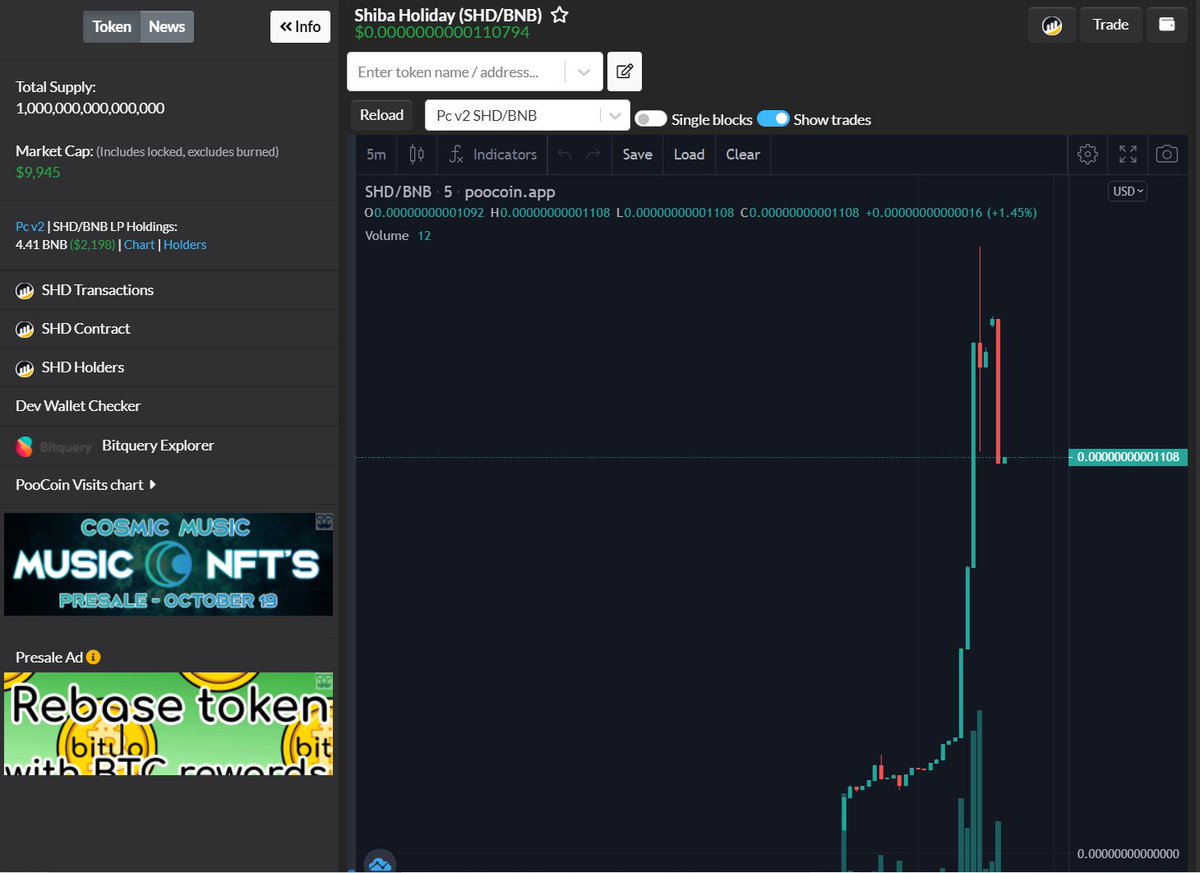The width and height of the screenshot is (1200, 873).
Task: Click PooCoin icon beside SHD Contract
Action: click(25, 329)
